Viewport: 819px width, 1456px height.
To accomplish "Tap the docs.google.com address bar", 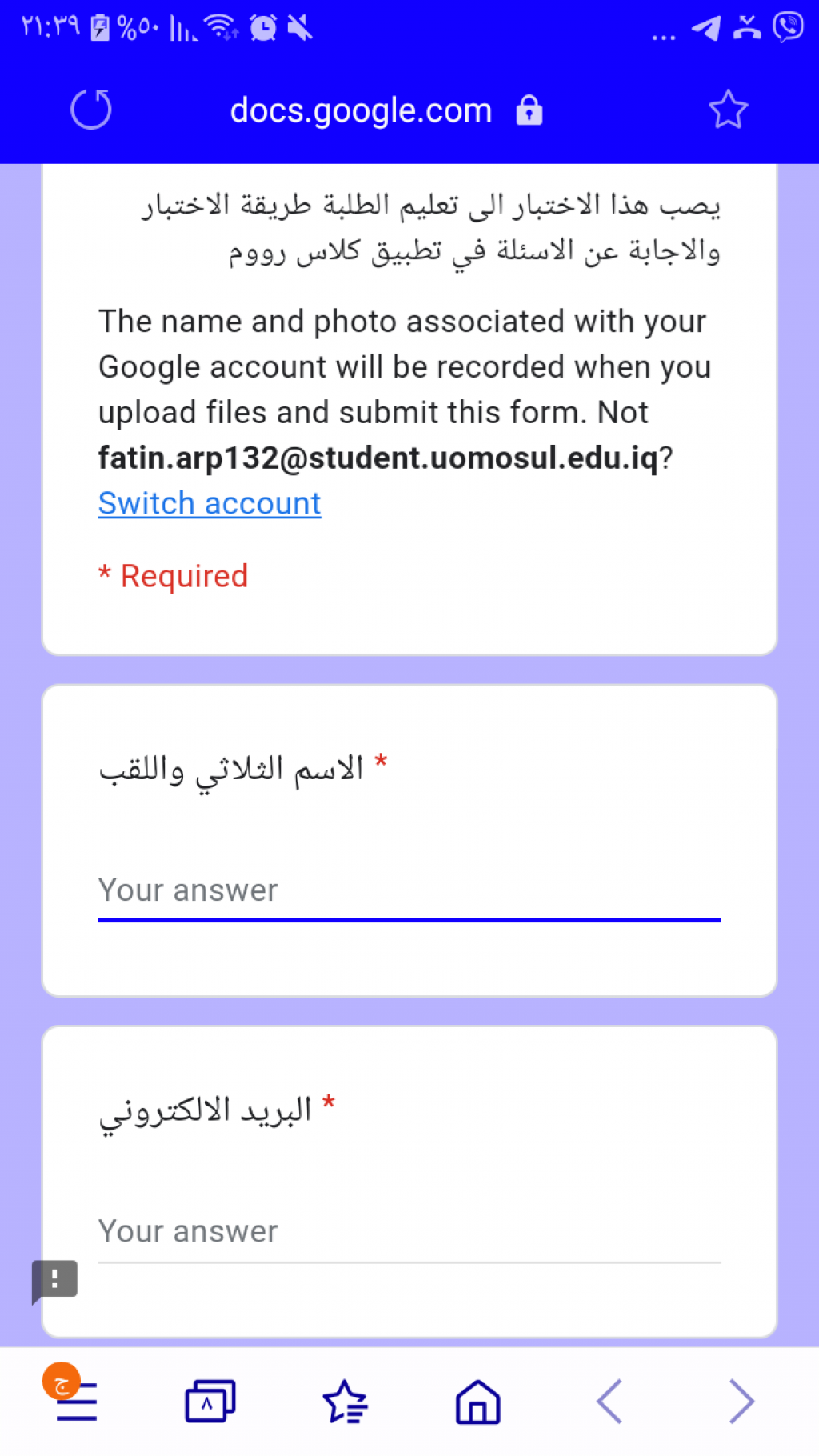I will pyautogui.click(x=361, y=110).
